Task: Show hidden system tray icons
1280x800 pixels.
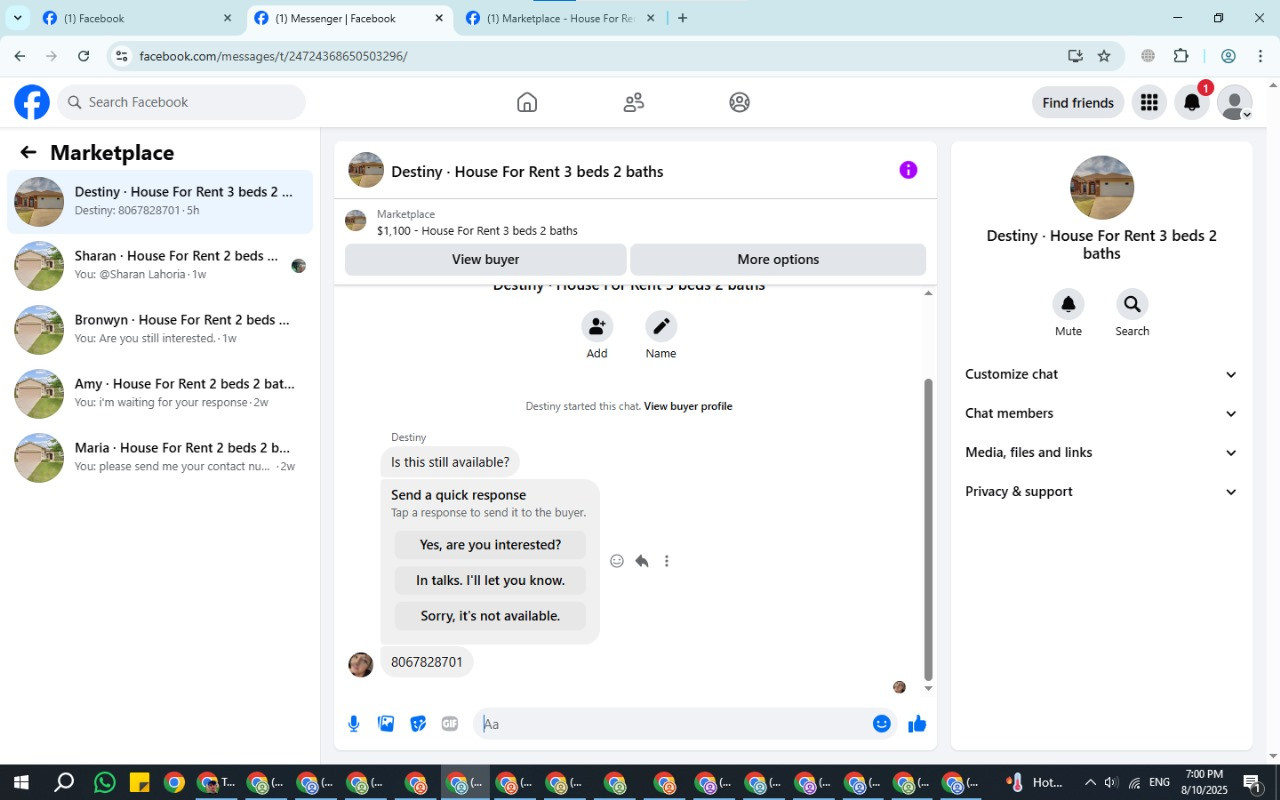Action: point(1090,783)
